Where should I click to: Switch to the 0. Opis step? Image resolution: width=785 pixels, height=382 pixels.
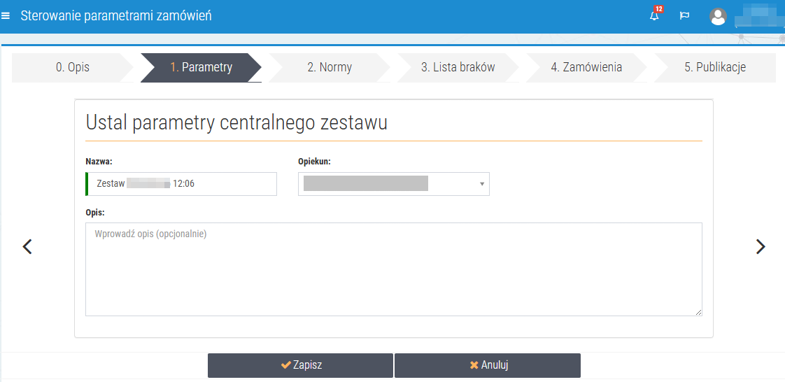72,68
